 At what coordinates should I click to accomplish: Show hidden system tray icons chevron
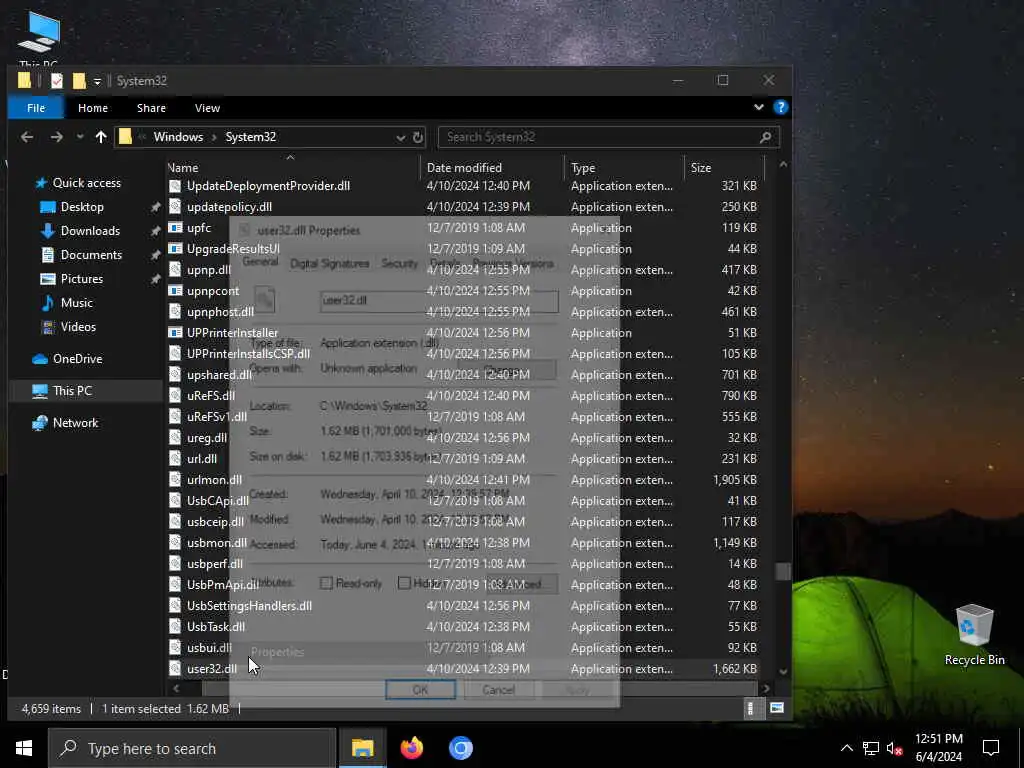pos(846,748)
